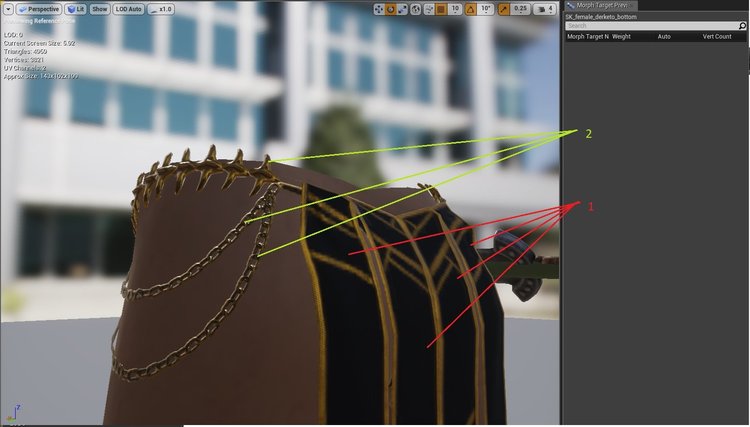Click the Auto column header
This screenshot has height=427, width=750.
[x=664, y=36]
